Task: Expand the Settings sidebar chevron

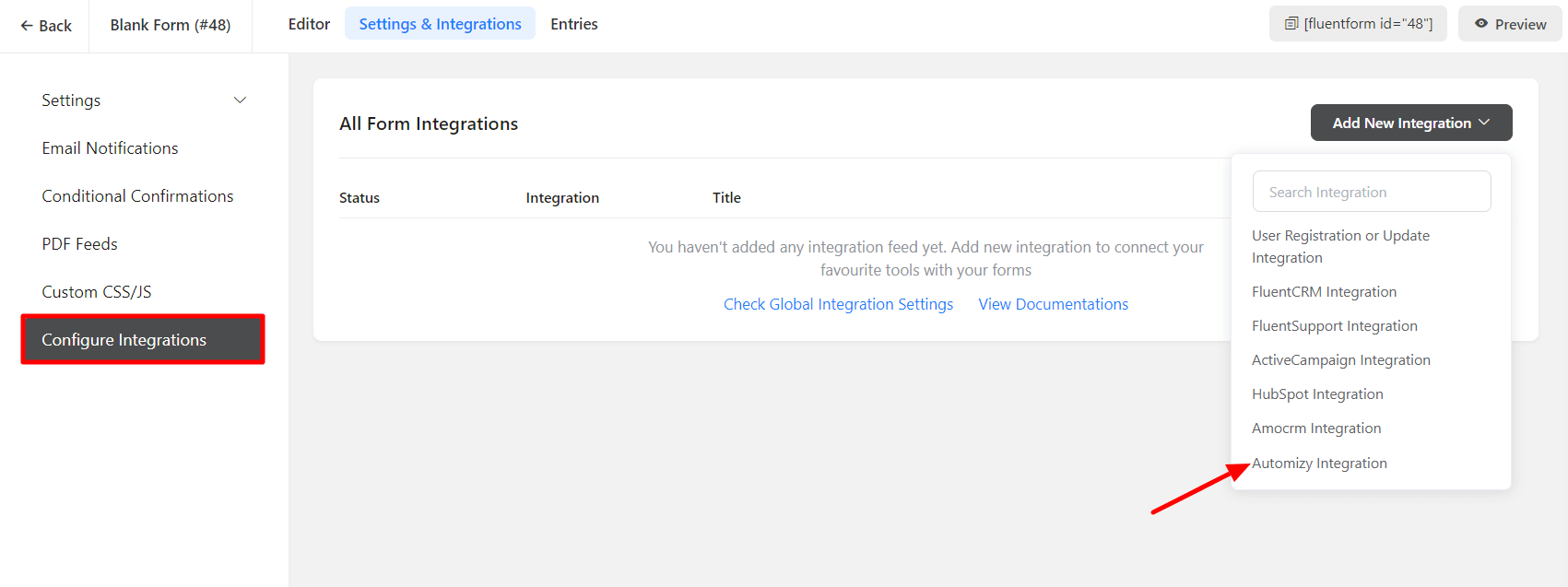Action: [x=240, y=100]
